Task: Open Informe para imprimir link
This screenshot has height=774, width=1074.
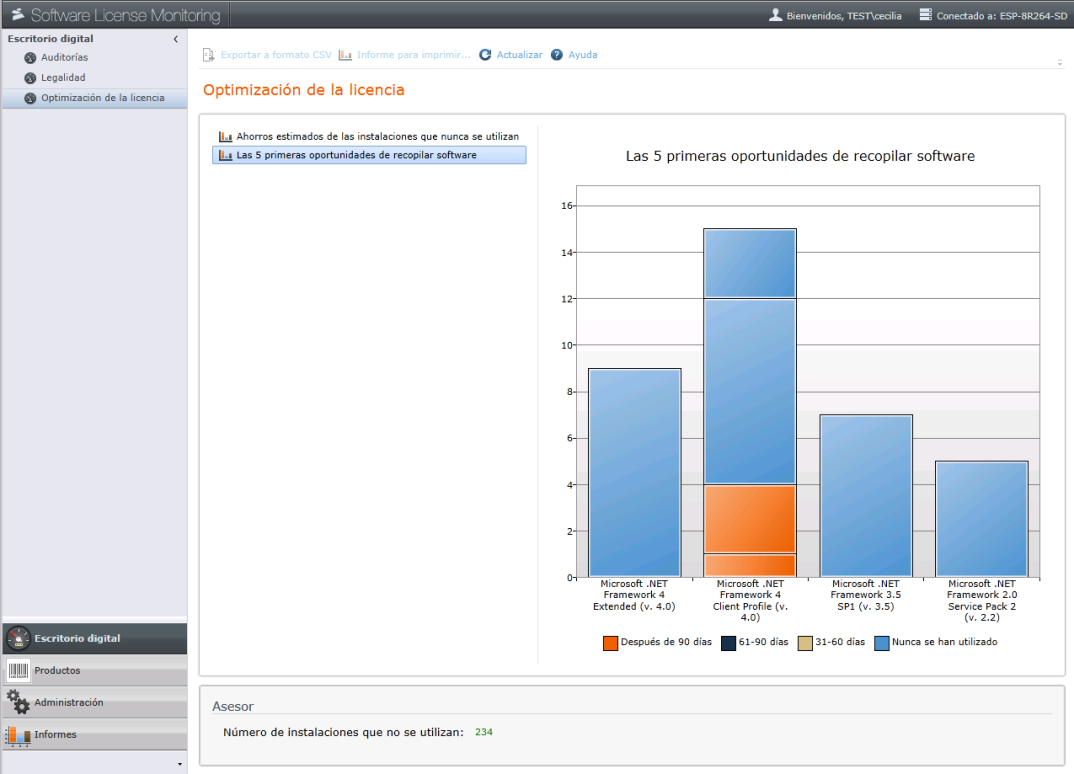Action: tap(414, 55)
